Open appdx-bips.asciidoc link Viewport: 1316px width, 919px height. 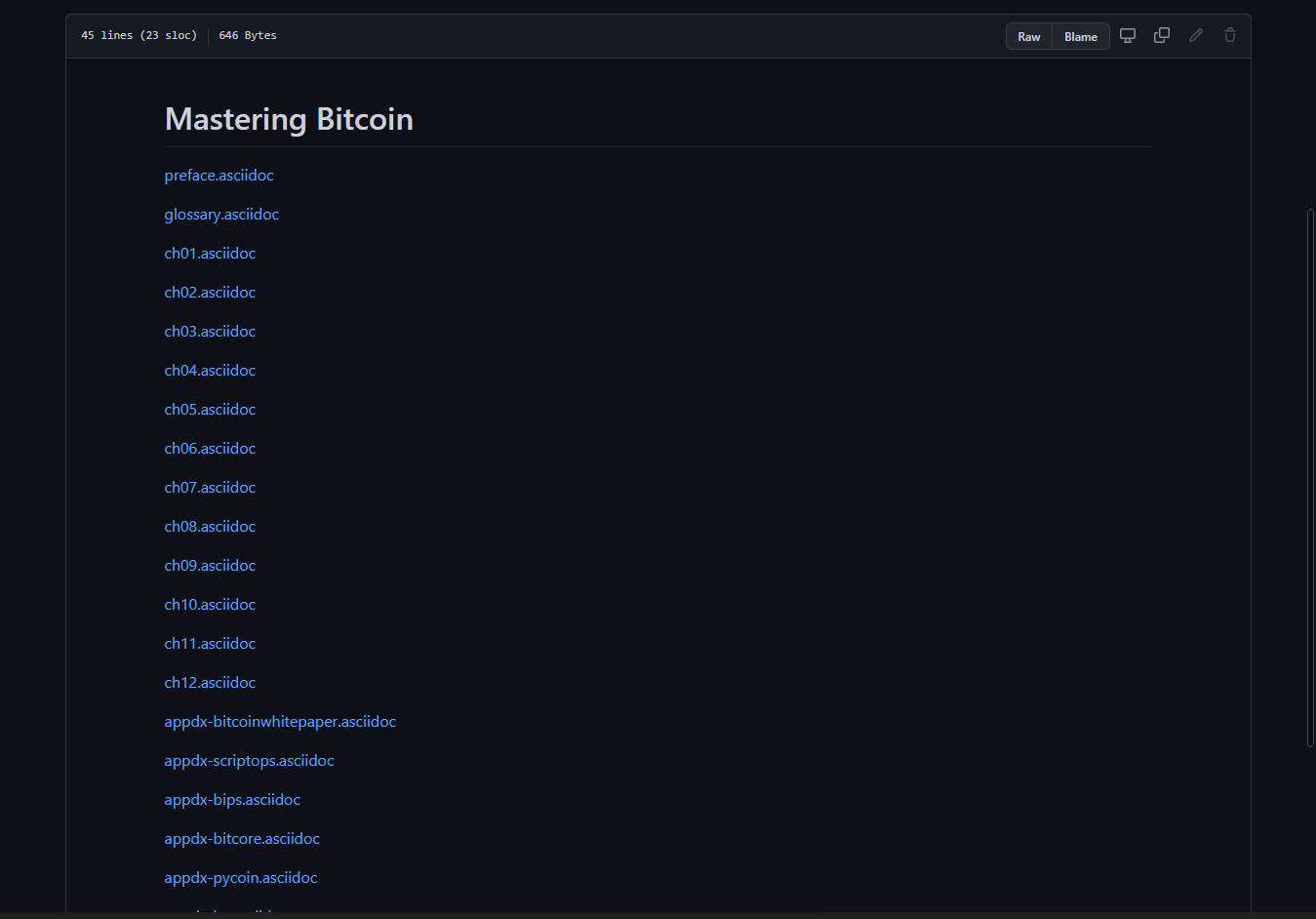point(232,800)
